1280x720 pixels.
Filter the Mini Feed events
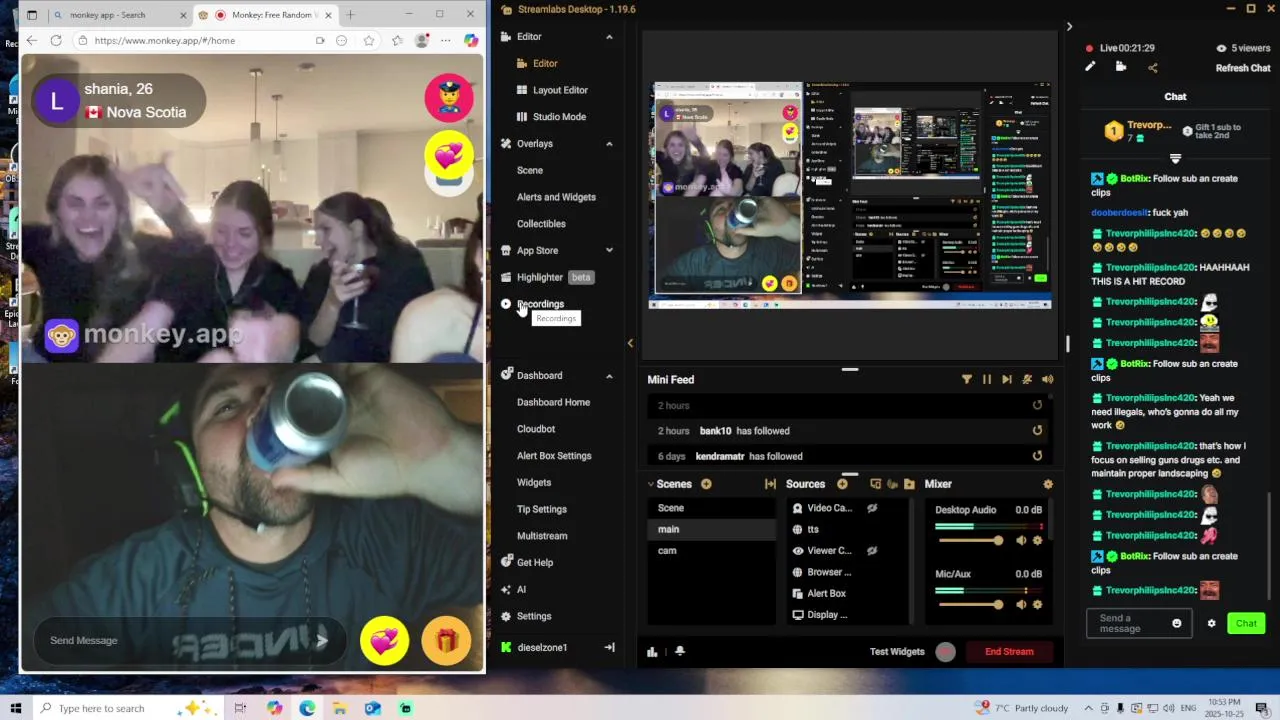(967, 380)
